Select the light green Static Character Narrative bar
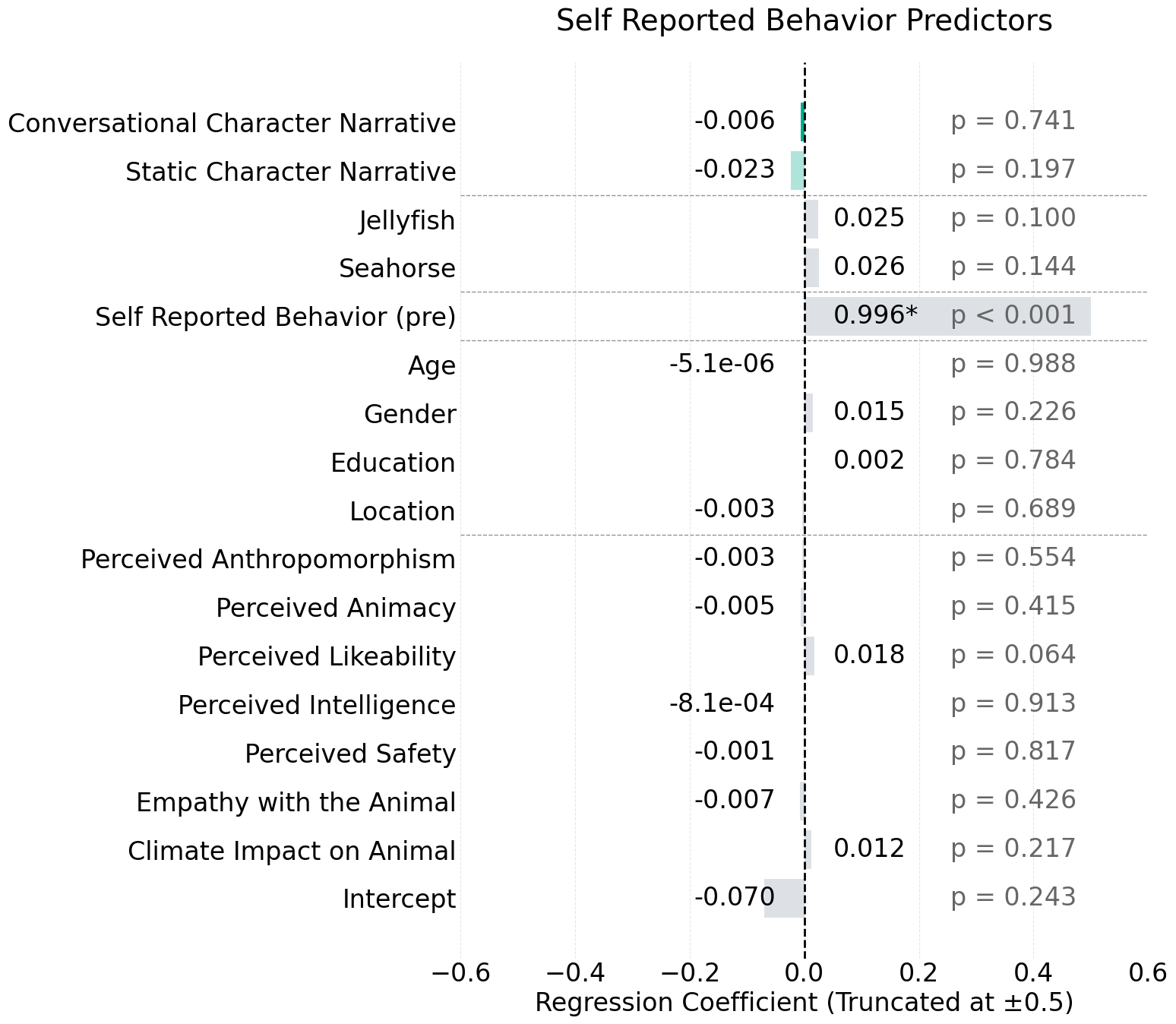 coord(797,170)
